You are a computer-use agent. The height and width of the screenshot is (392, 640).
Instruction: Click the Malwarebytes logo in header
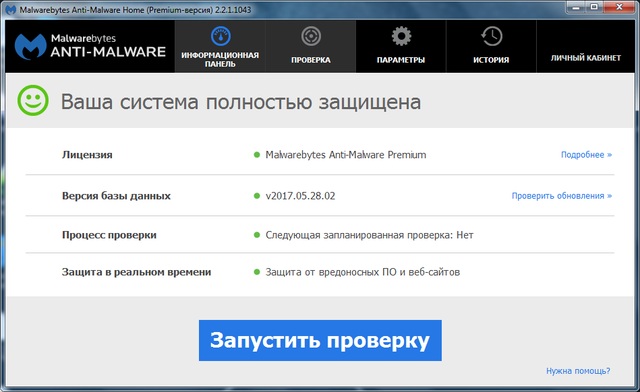click(90, 46)
